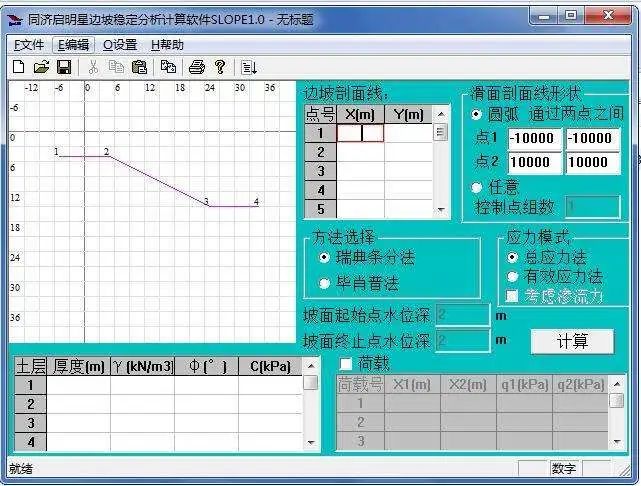Click the sort list icon in toolbar

[249, 67]
